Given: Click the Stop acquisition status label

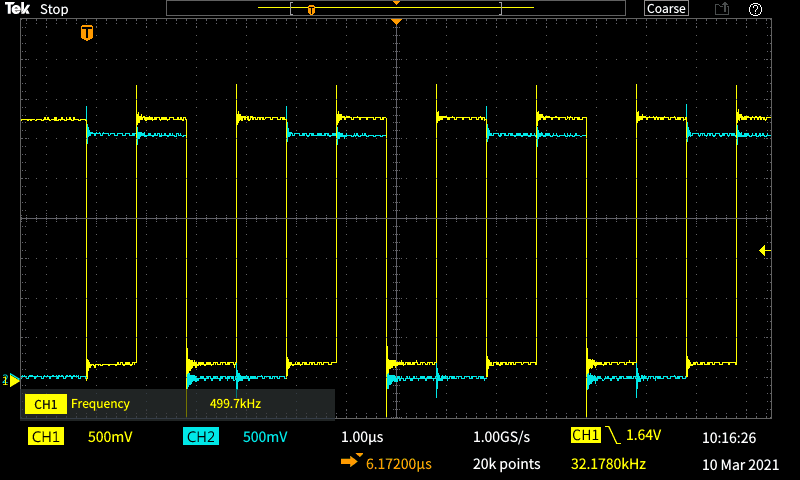Looking at the screenshot, I should pos(54,9).
